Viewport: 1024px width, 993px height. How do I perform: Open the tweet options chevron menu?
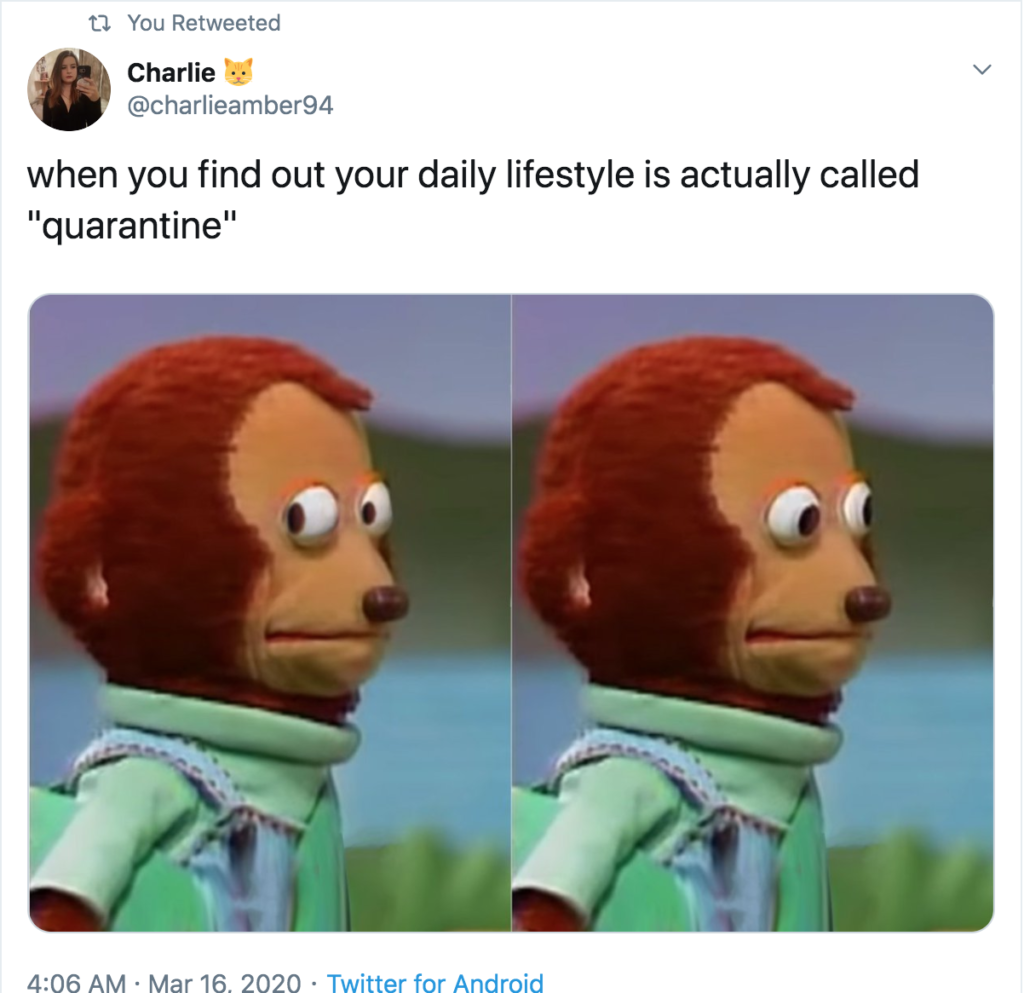tap(982, 69)
